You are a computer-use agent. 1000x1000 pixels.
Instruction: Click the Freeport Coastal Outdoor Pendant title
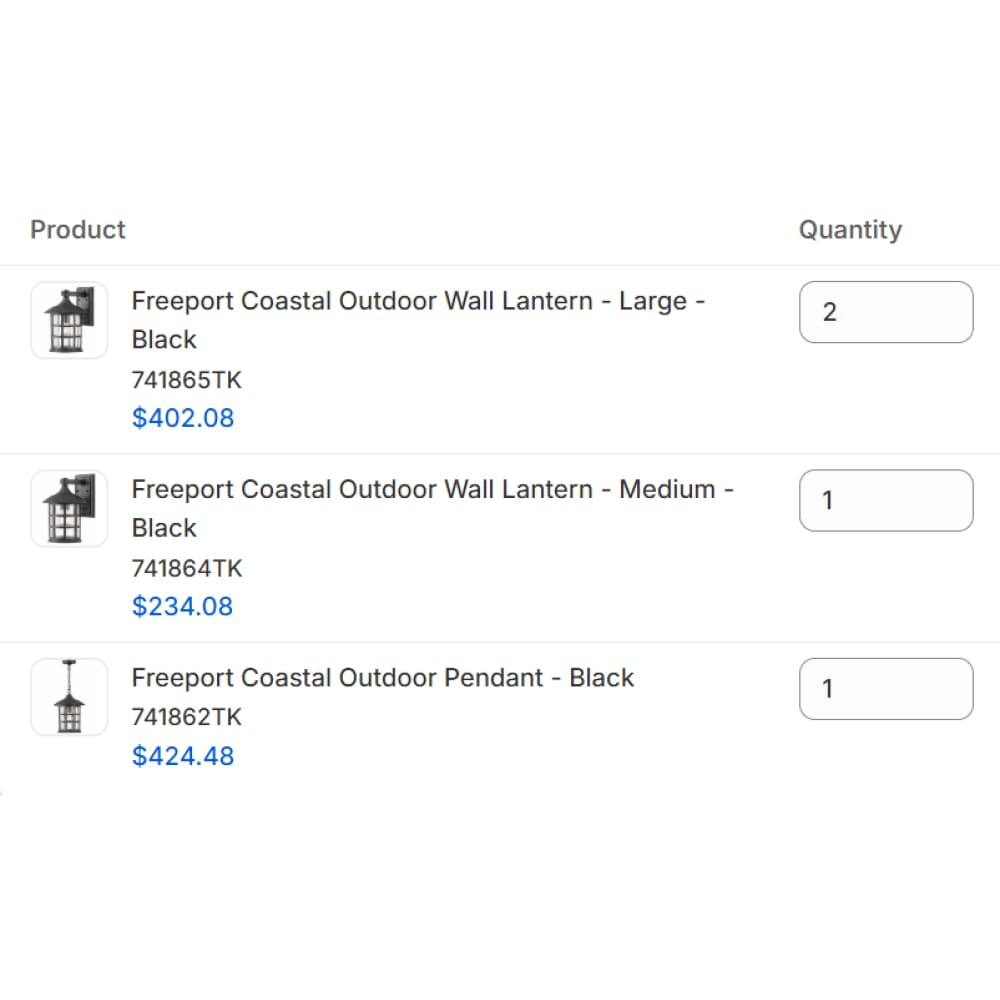(x=383, y=678)
